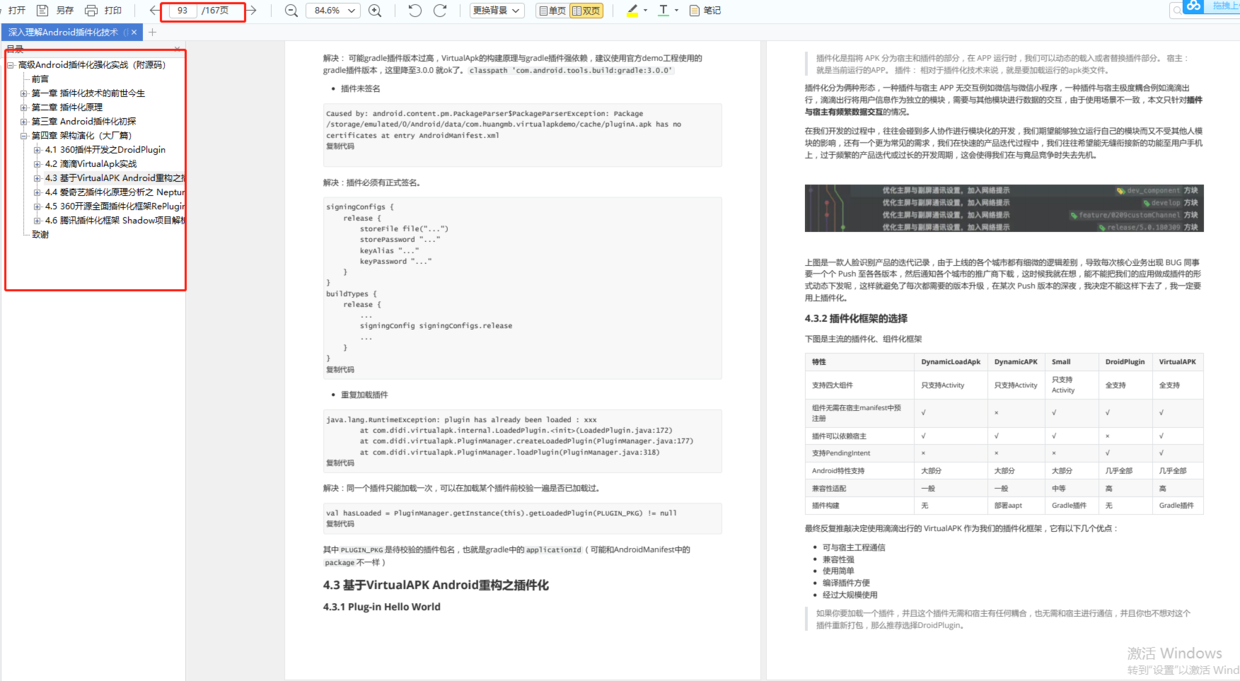Go to next page with right arrow
Image resolution: width=1240 pixels, height=681 pixels.
(250, 10)
